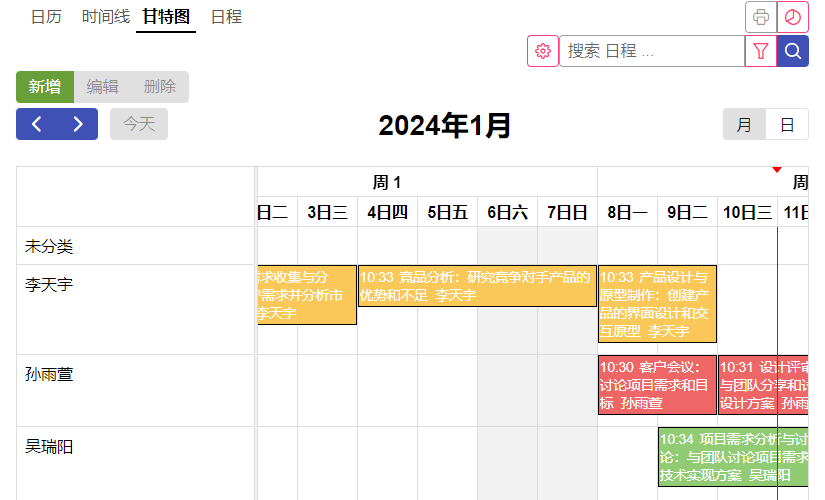The image size is (825, 500).
Task: Open the 日程 tab
Action: pyautogui.click(x=226, y=17)
